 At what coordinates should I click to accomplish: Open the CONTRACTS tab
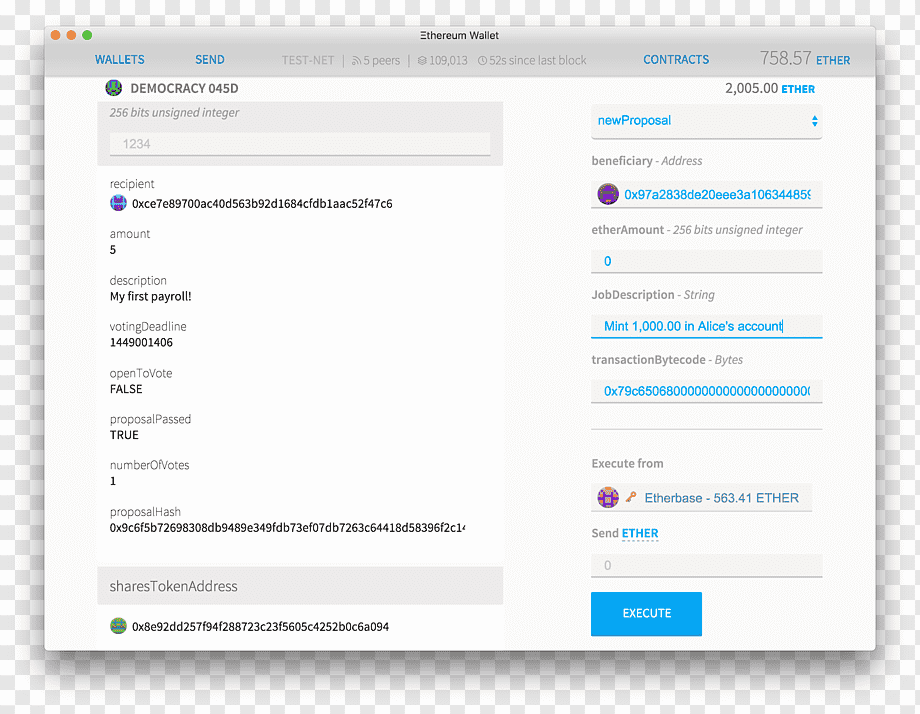[676, 60]
